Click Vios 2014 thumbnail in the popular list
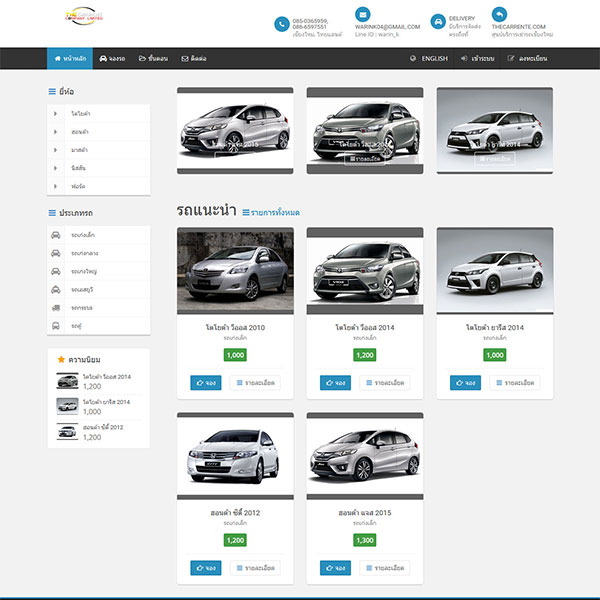The height and width of the screenshot is (600, 600). tap(67, 381)
